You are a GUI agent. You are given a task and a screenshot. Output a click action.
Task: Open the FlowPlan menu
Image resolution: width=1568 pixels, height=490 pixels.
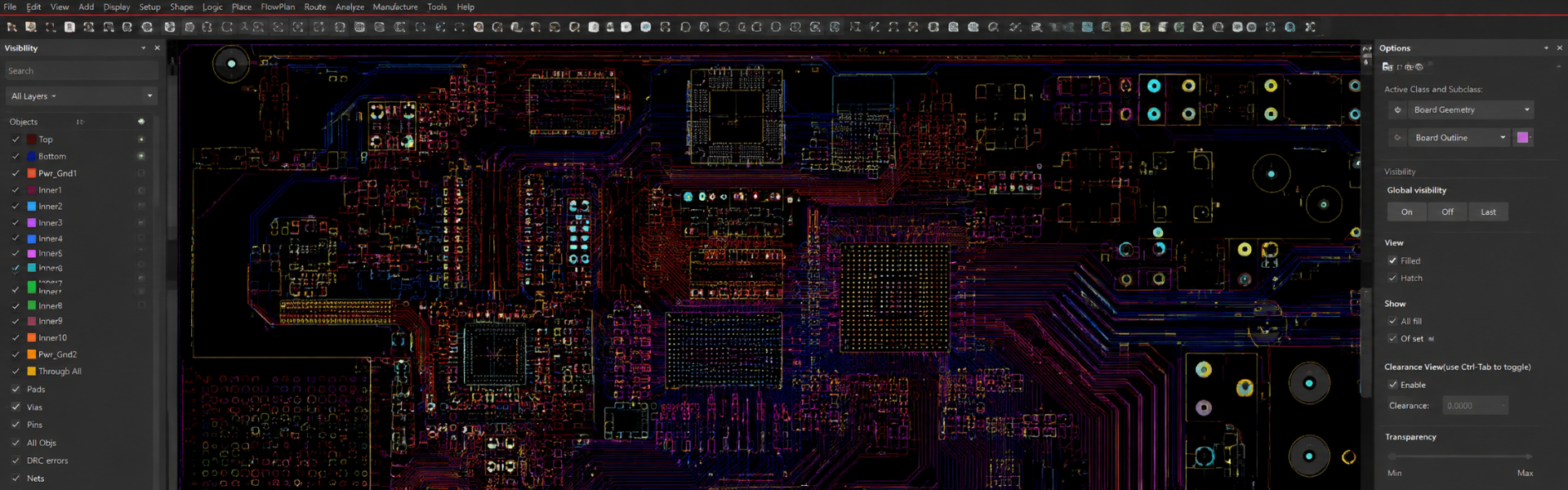(x=278, y=7)
